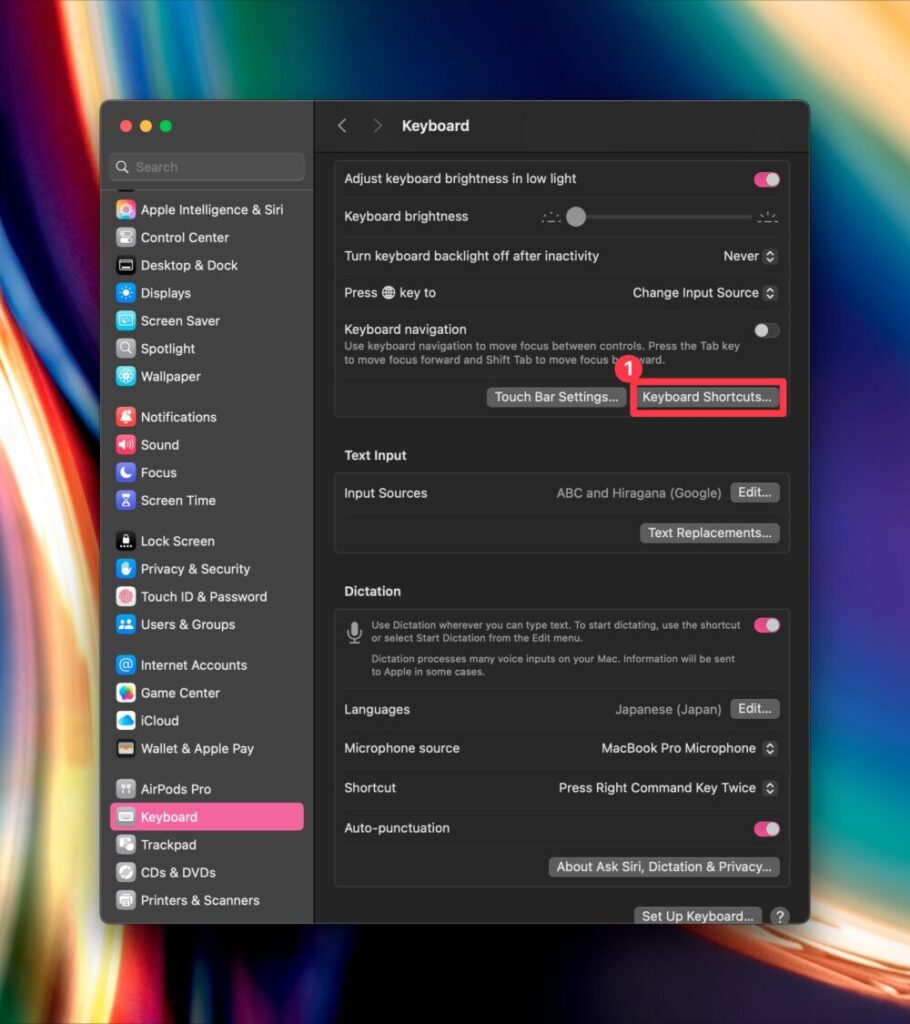Image resolution: width=910 pixels, height=1024 pixels.
Task: Select the Touch ID & Password icon
Action: (x=126, y=597)
